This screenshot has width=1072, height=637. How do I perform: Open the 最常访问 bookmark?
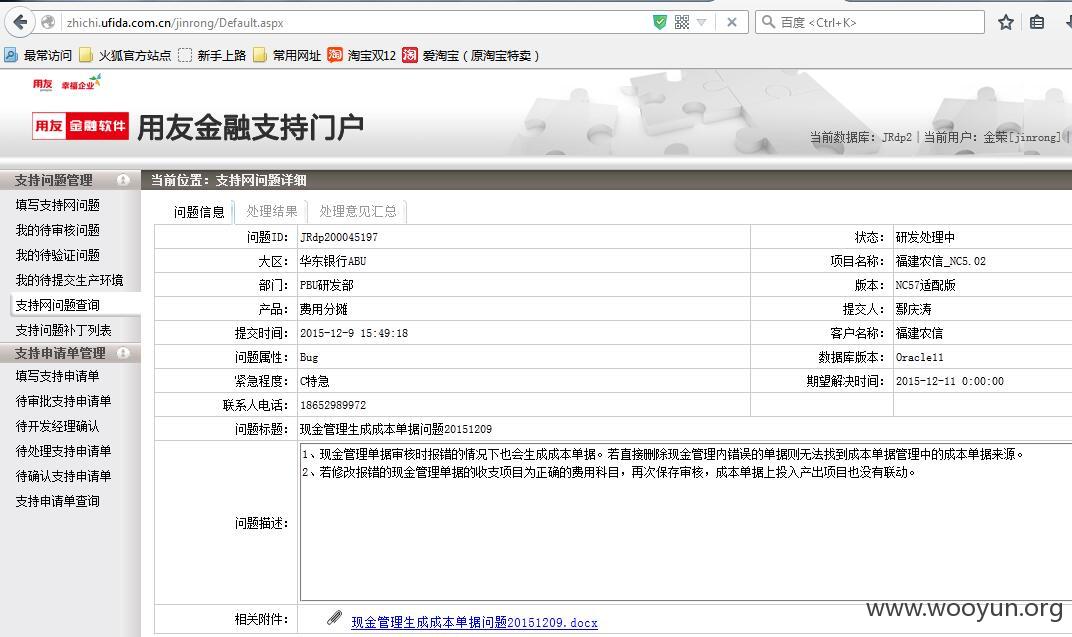(38, 55)
